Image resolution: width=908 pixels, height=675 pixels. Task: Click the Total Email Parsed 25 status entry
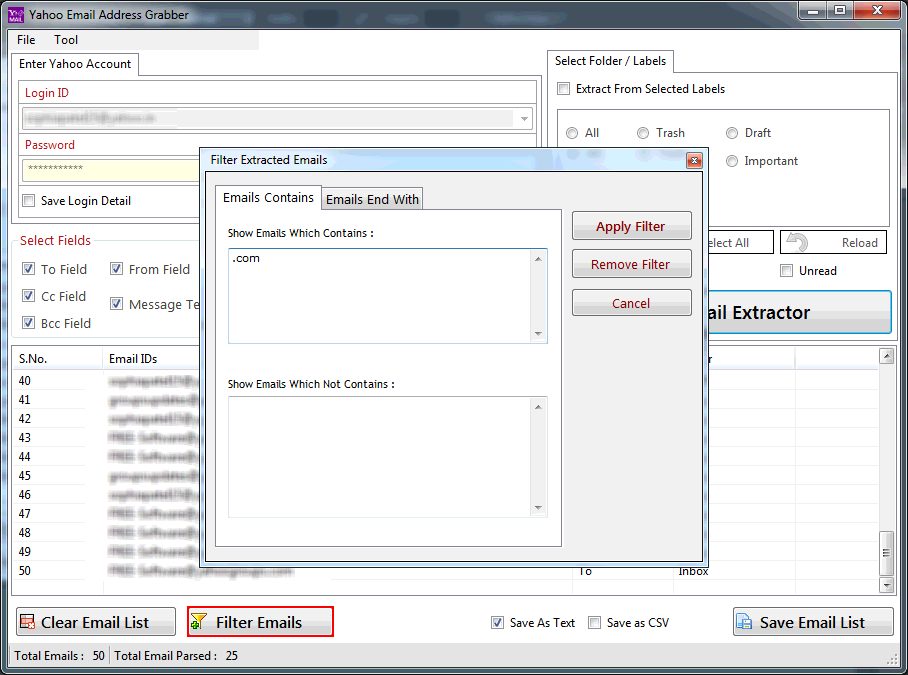click(176, 656)
